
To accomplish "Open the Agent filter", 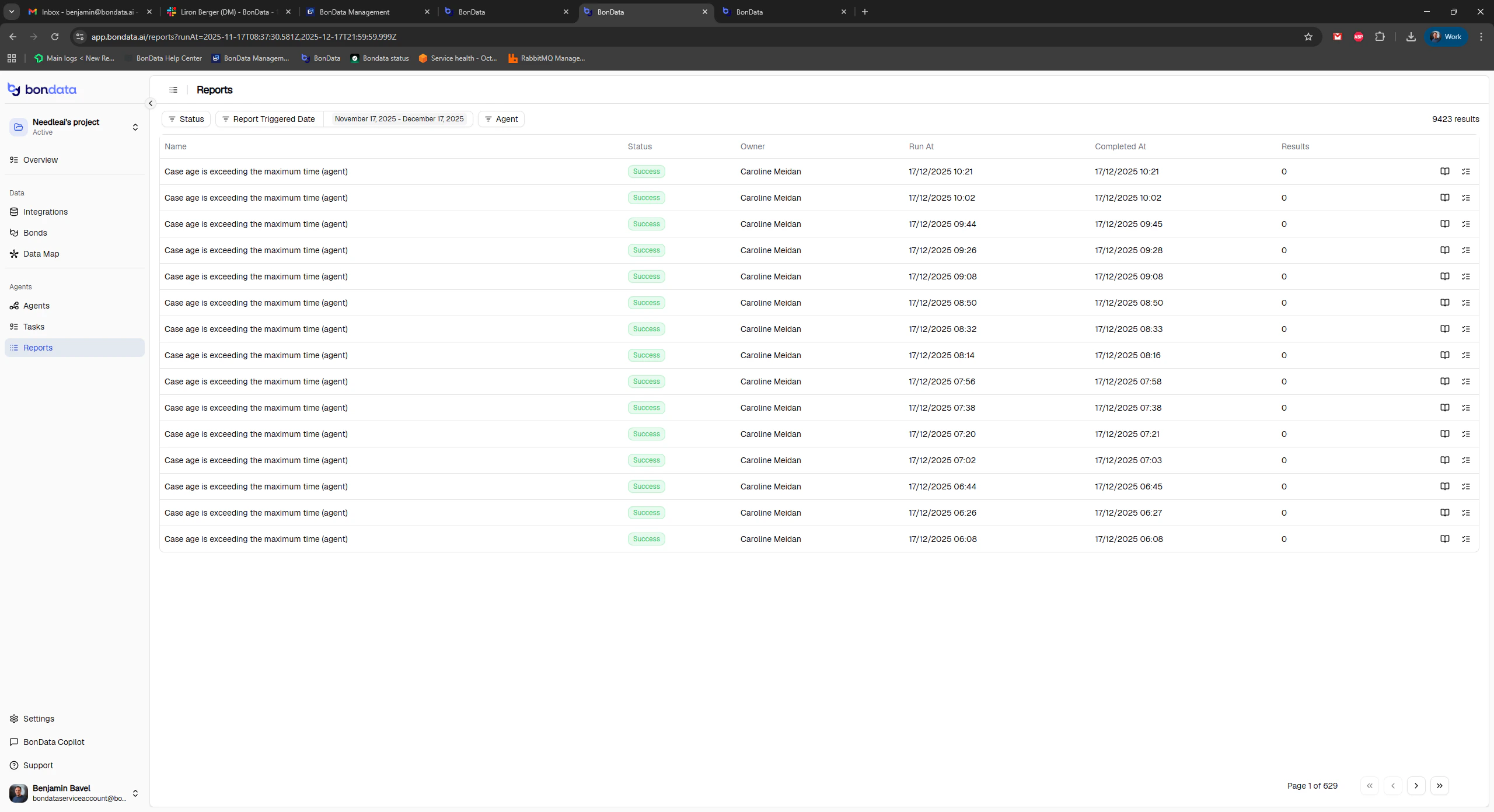I will pos(501,119).
